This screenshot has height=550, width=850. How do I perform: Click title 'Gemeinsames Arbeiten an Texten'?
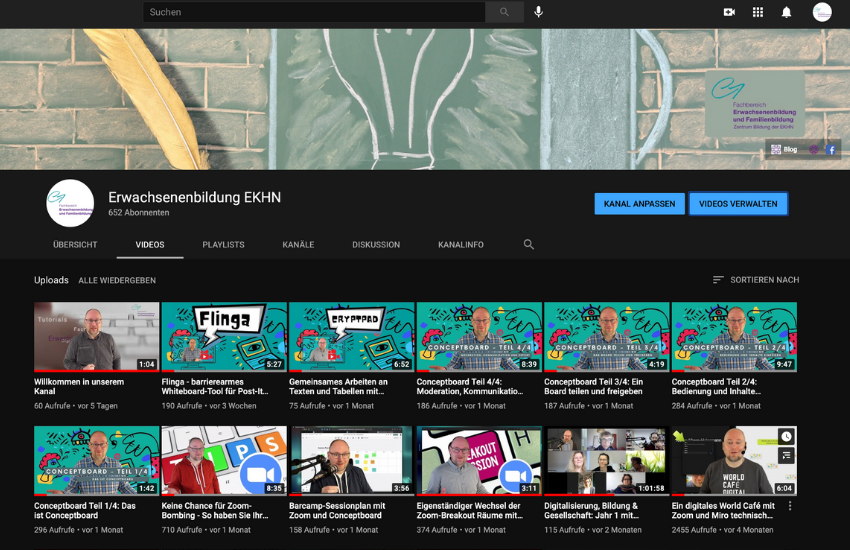click(x=338, y=386)
